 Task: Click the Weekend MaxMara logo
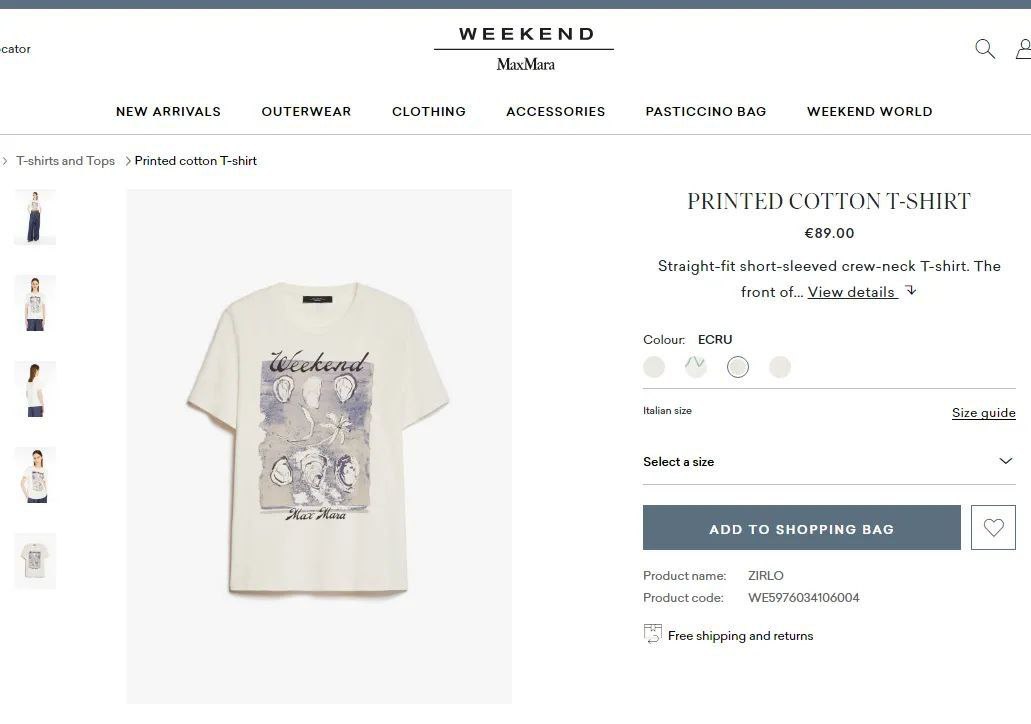coord(525,49)
